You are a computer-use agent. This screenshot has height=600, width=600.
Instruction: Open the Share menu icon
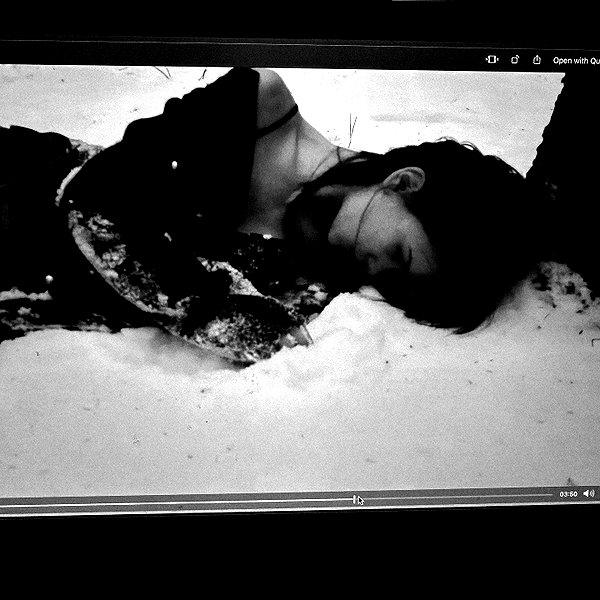537,60
